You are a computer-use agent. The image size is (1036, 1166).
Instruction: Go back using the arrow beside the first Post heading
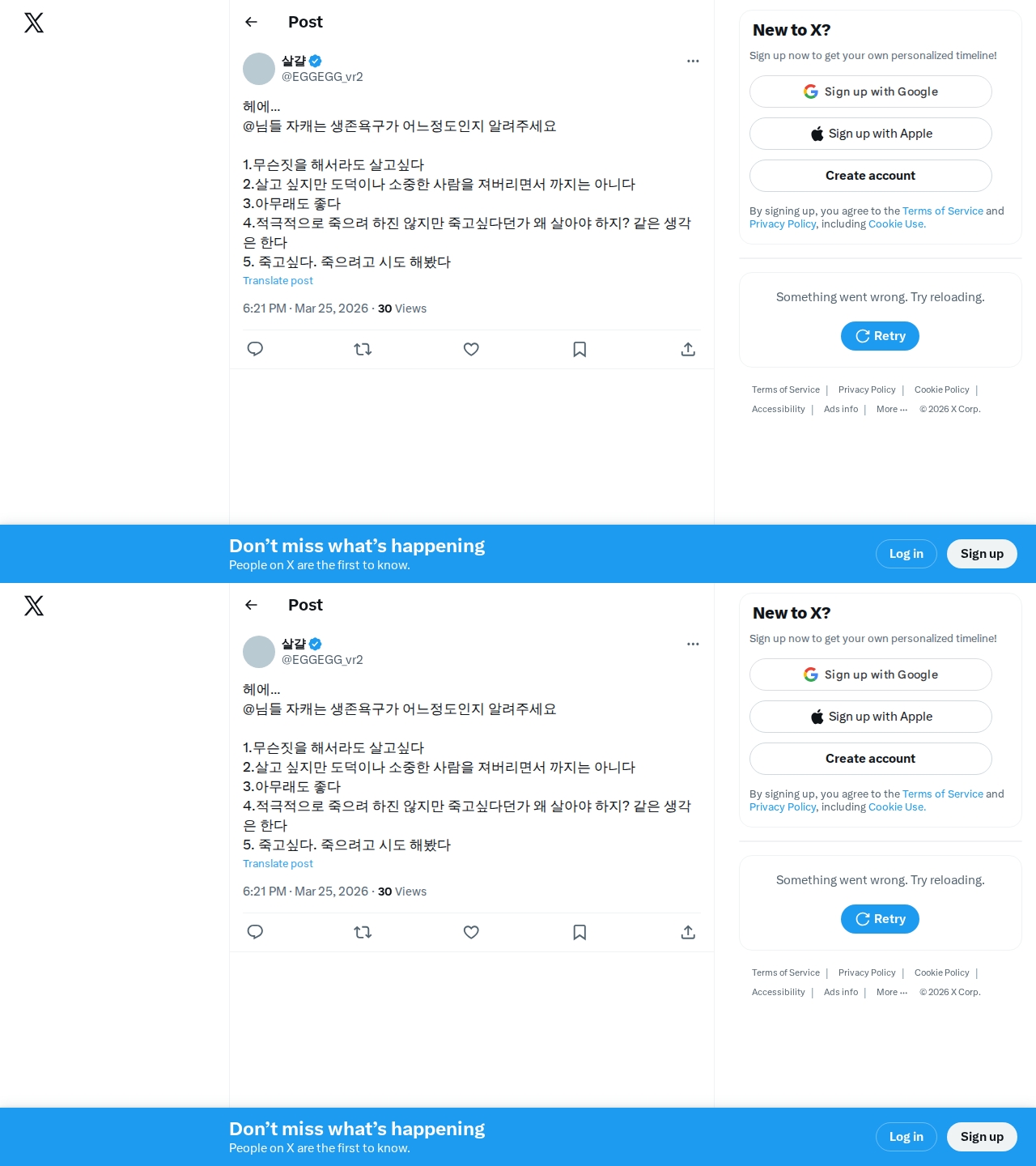[x=251, y=22]
